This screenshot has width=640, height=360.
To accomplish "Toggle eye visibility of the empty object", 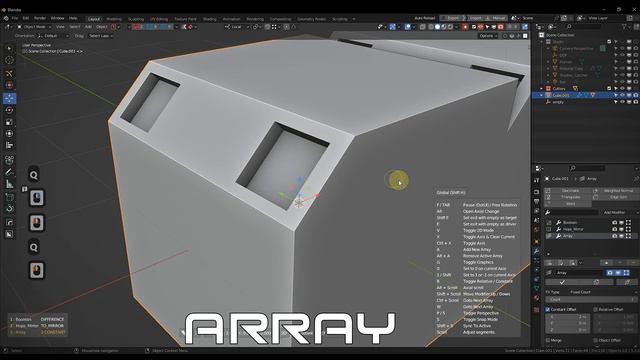I will 622,102.
